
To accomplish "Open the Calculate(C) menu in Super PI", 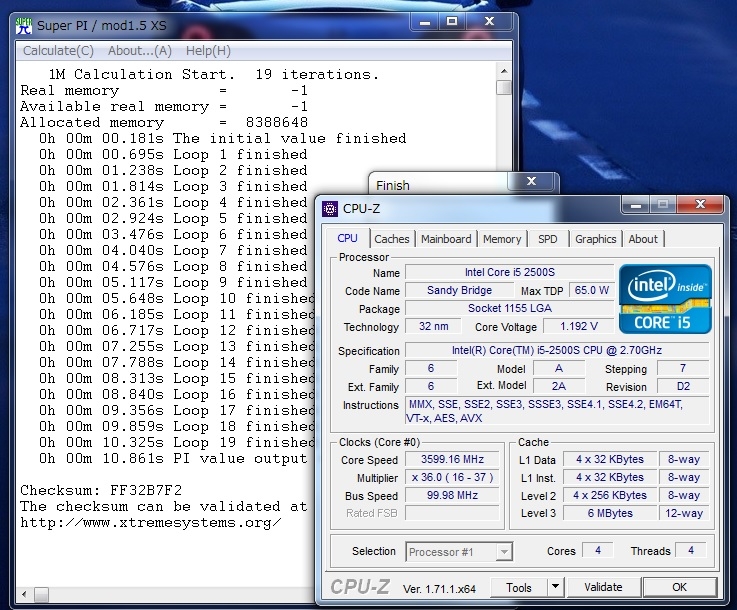I will tap(58, 51).
